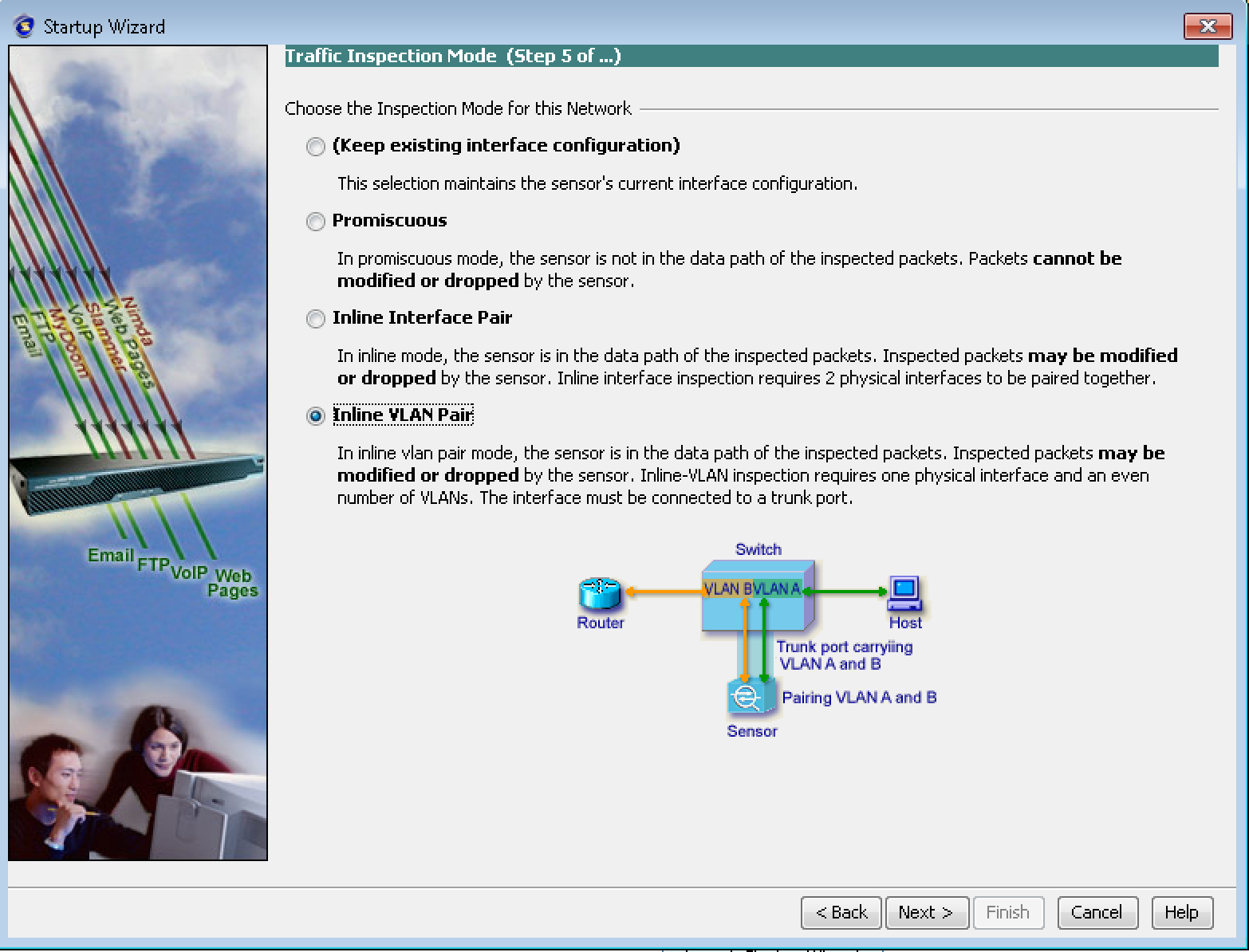Close the Startup Wizard window

click(x=1208, y=26)
